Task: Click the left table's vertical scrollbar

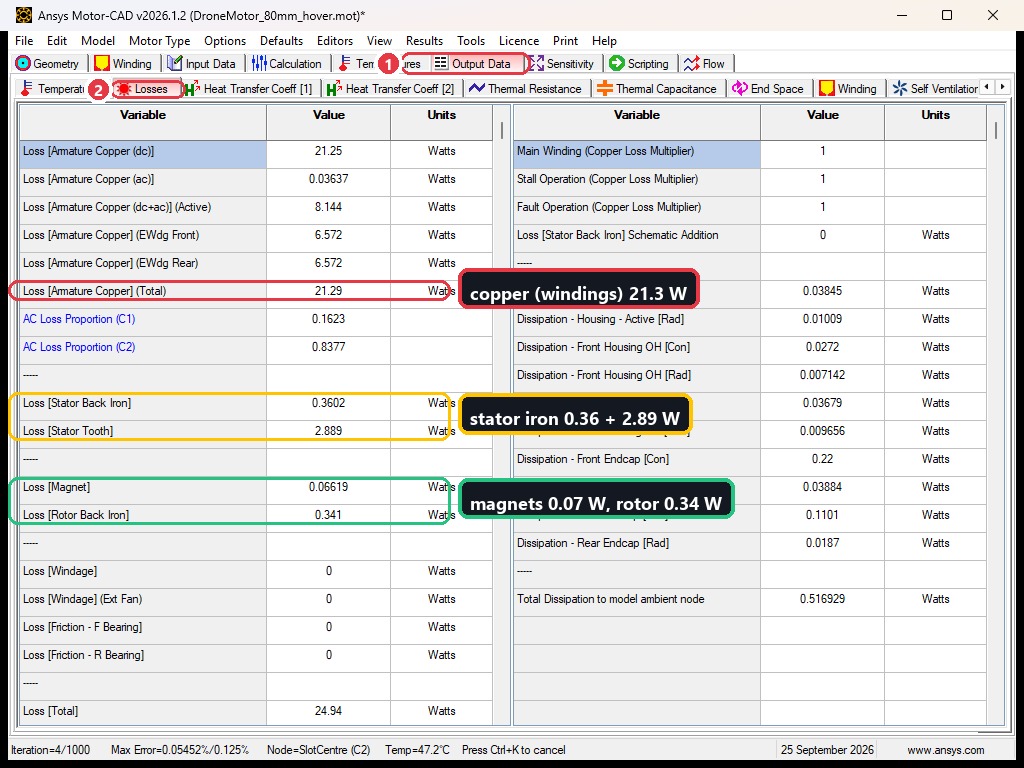Action: coord(502,415)
